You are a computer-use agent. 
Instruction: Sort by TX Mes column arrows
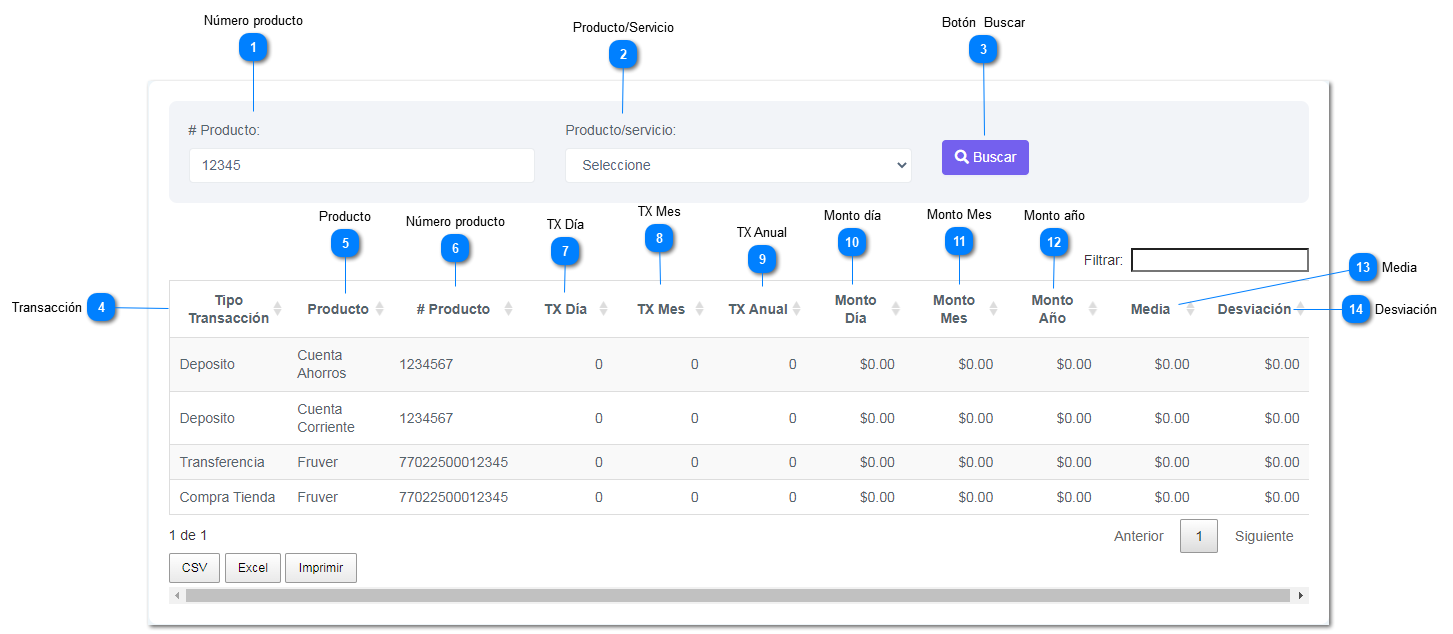tap(700, 309)
